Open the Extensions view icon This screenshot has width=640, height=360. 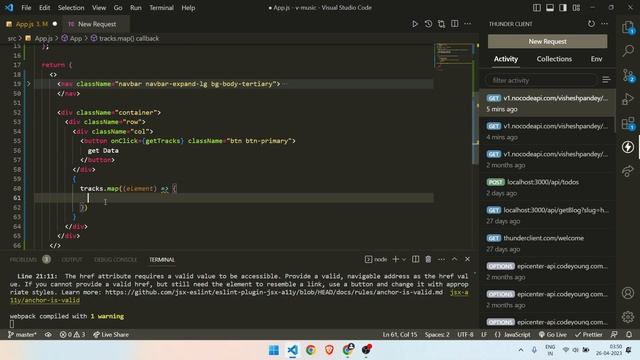click(628, 123)
